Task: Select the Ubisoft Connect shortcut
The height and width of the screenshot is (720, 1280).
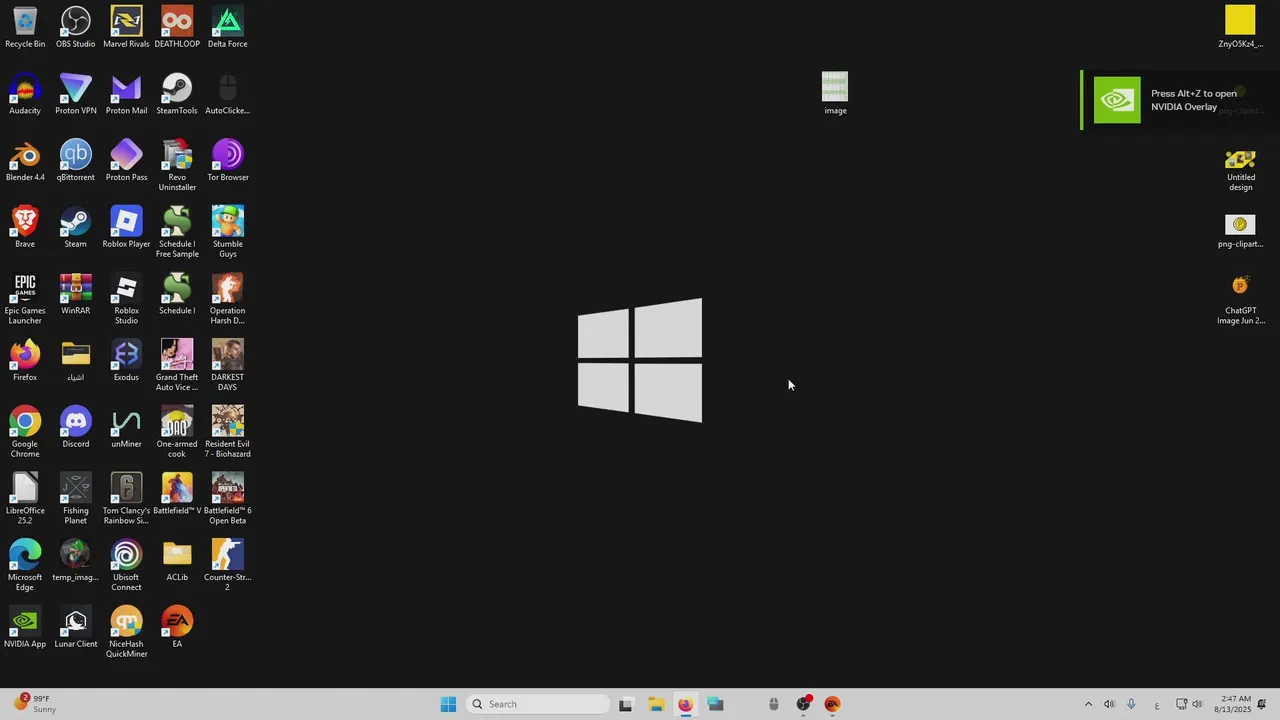Action: pos(126,565)
